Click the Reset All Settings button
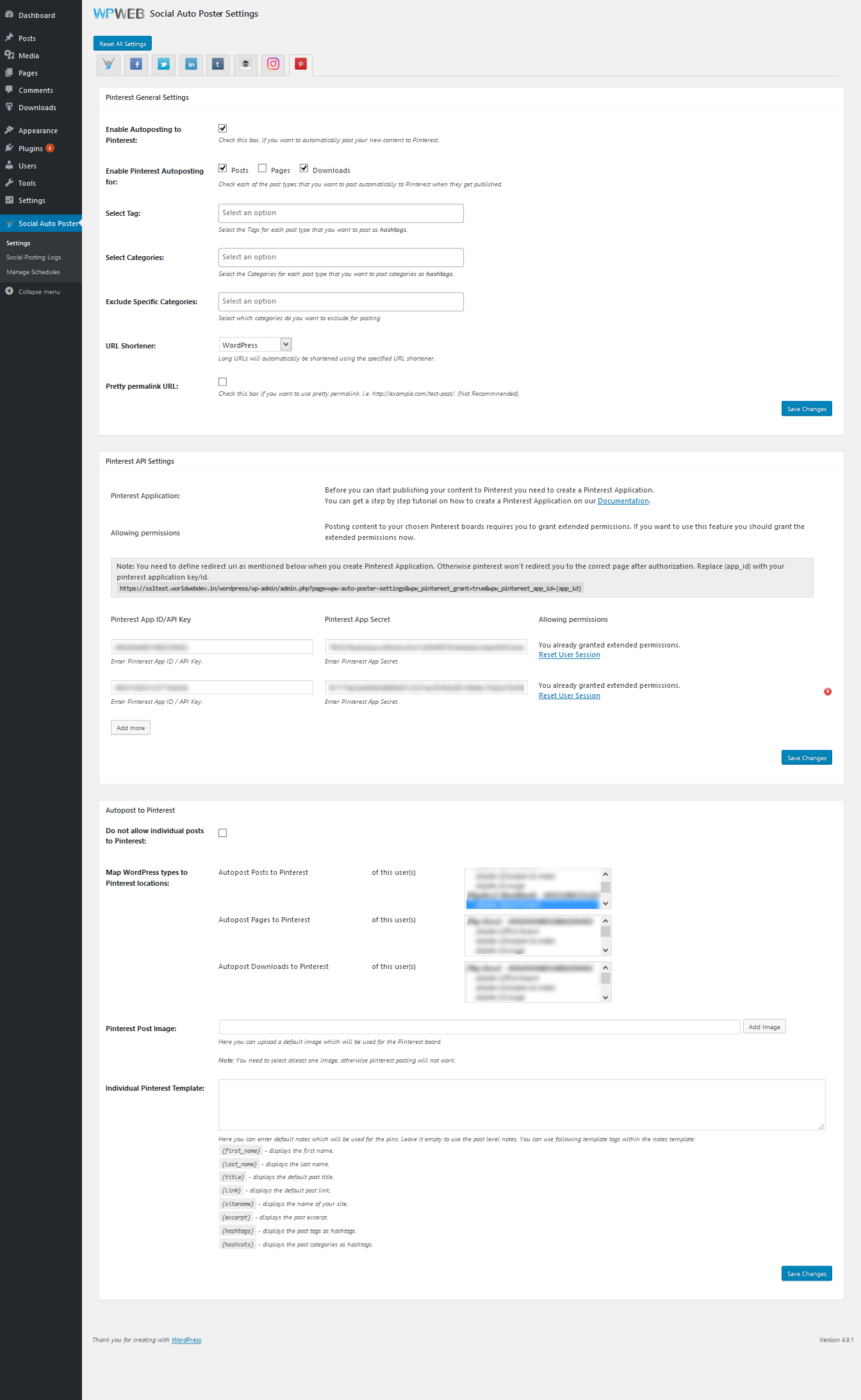Viewport: 861px width, 1400px height. (123, 44)
